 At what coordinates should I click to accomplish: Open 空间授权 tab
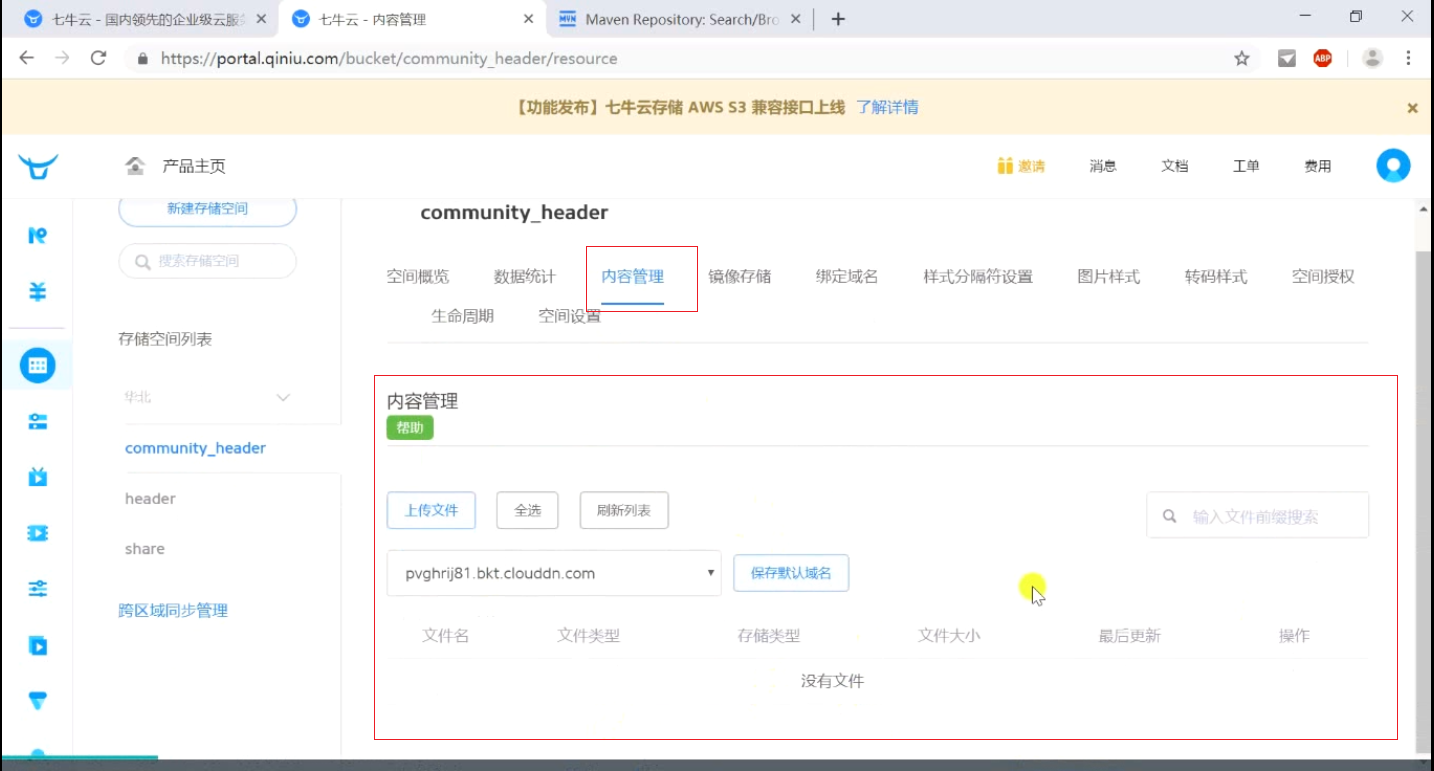[x=1323, y=277]
